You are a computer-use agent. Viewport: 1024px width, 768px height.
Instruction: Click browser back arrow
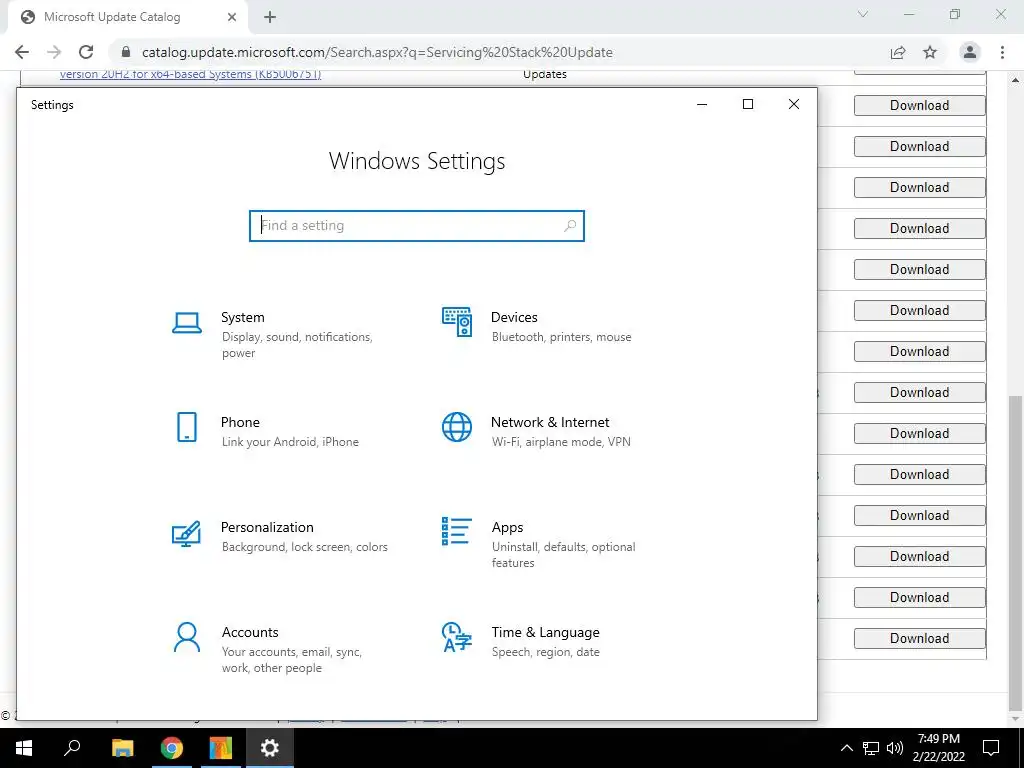point(22,52)
